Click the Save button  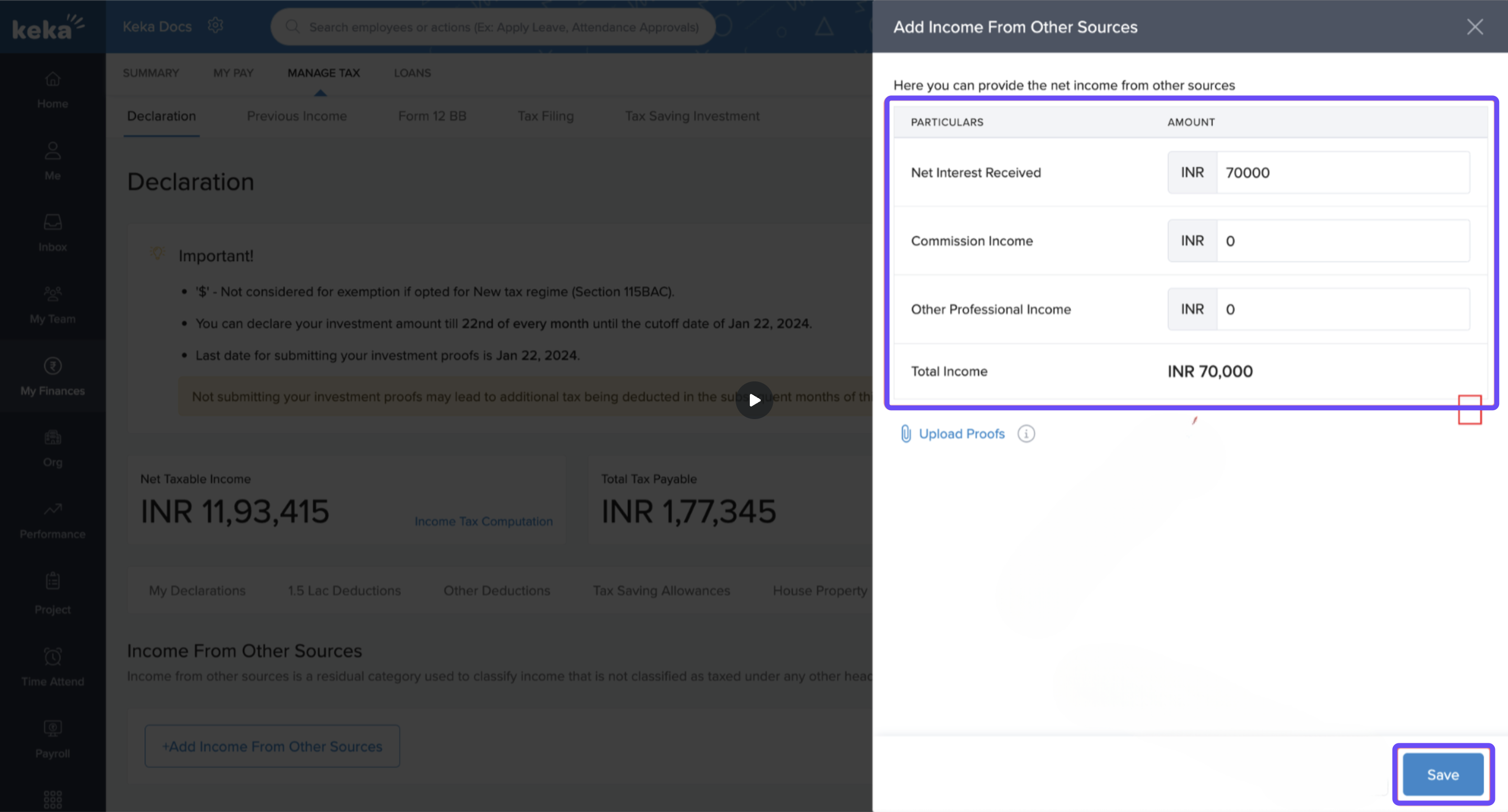coord(1443,774)
